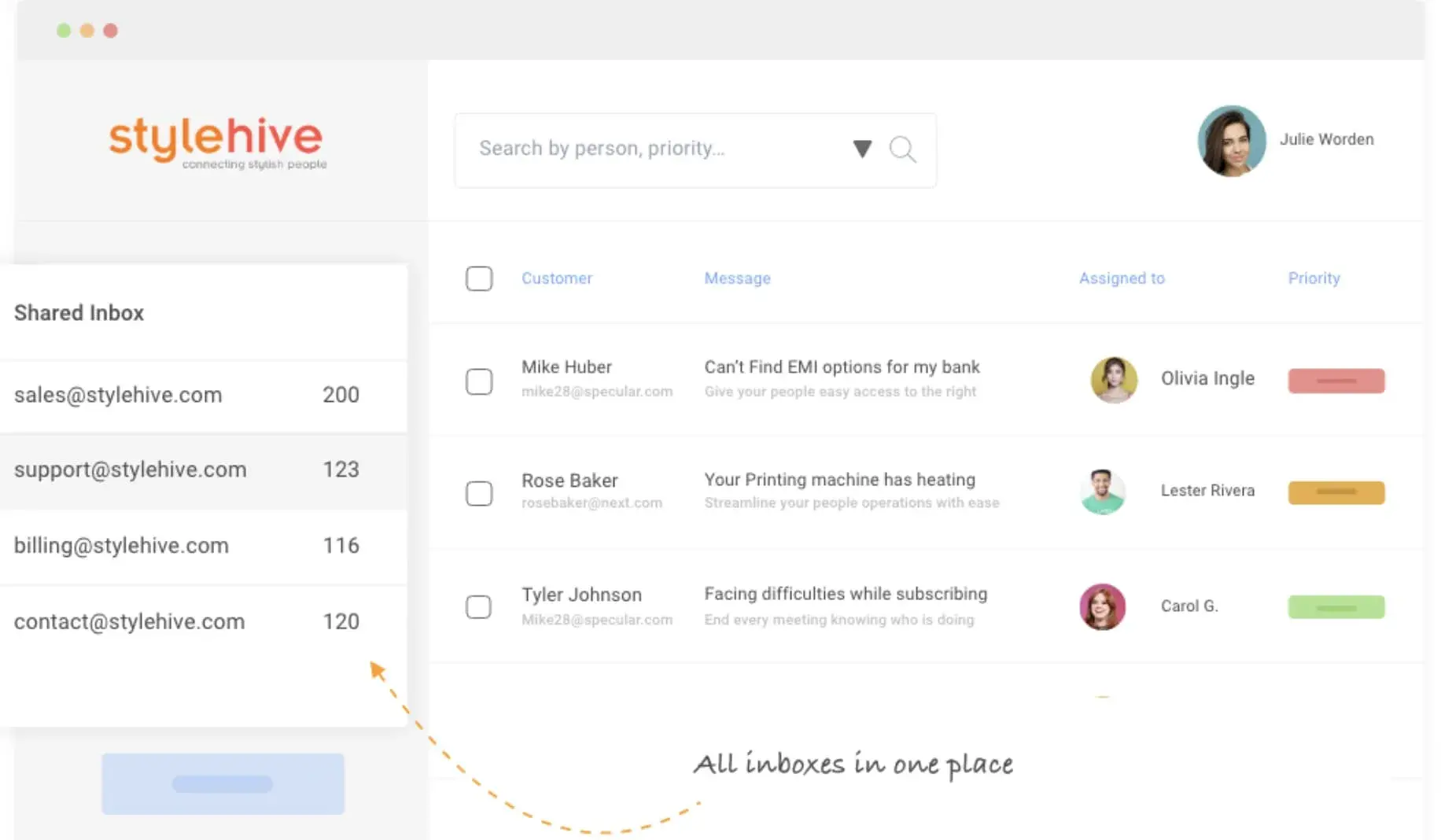
Task: Sort by the Priority column header
Action: (x=1314, y=278)
